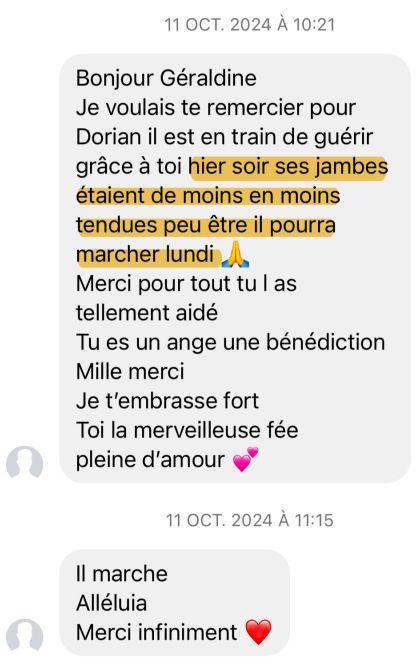Tap highlighted line "étaient de moins en moins"
420x669 pixels.
tap(208, 196)
